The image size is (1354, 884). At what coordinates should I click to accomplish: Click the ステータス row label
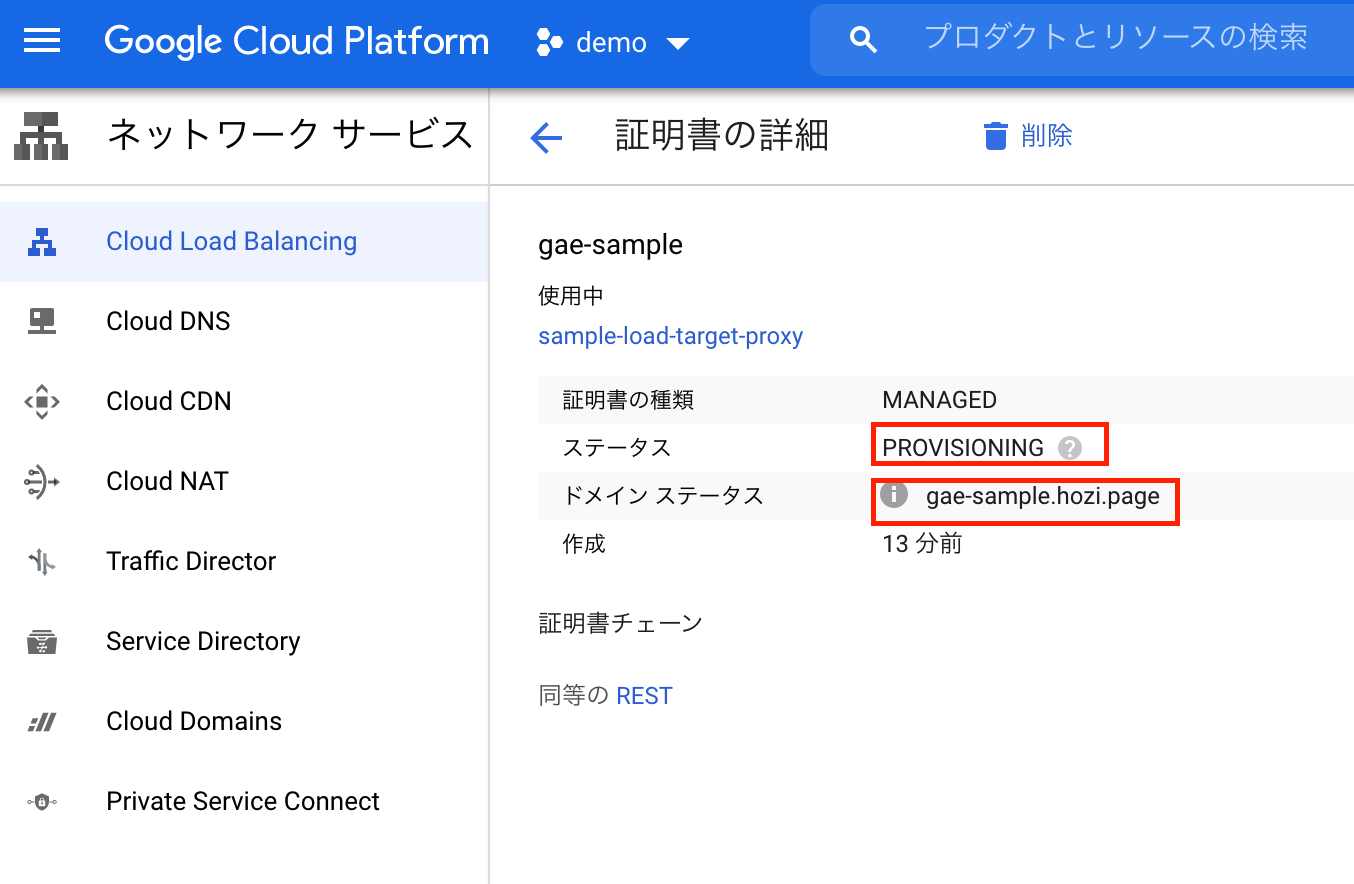[617, 448]
